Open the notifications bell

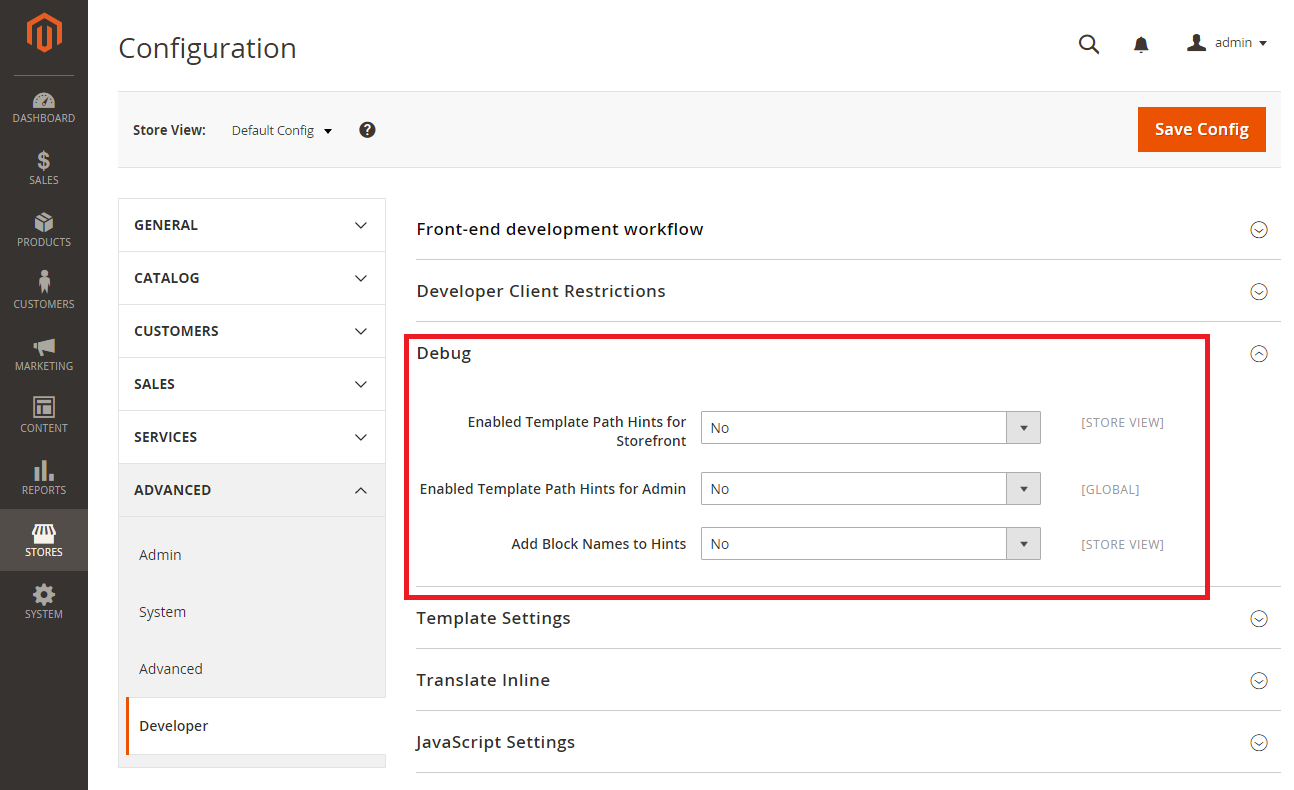point(1141,44)
